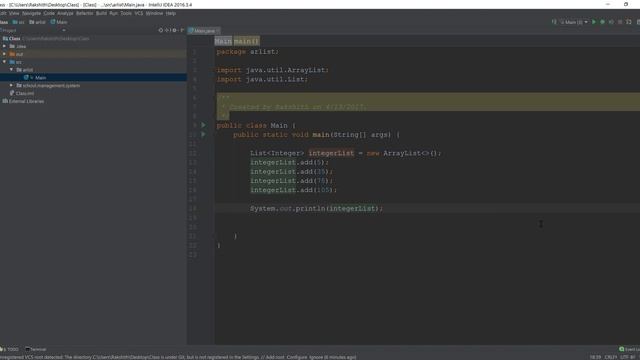Place the cursor on the System.out.println line
This screenshot has height=360, width=640.
click(x=316, y=209)
